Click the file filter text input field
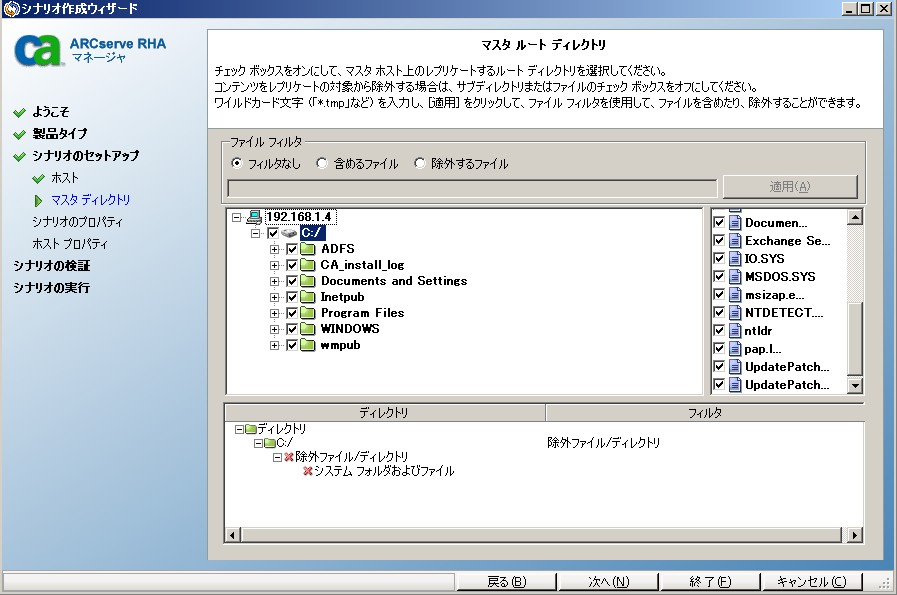This screenshot has width=897, height=595. coord(472,188)
